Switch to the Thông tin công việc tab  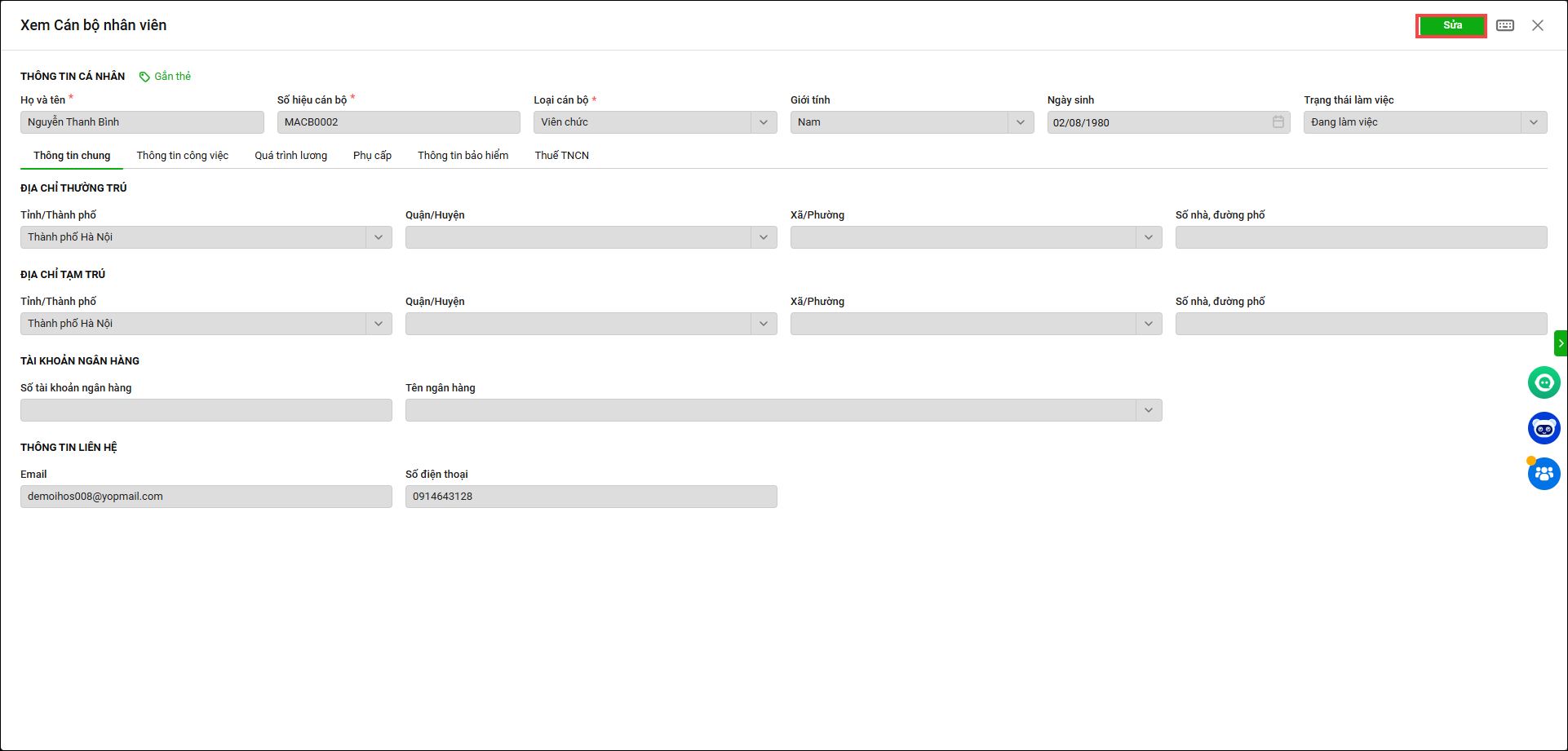click(183, 156)
